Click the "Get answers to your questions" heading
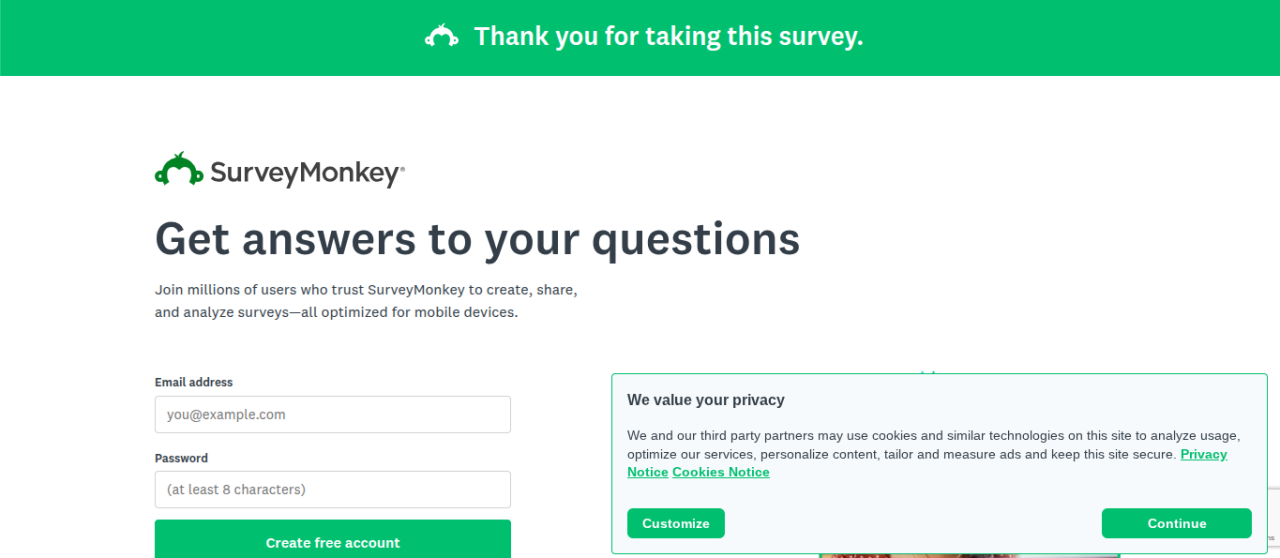 coord(477,239)
